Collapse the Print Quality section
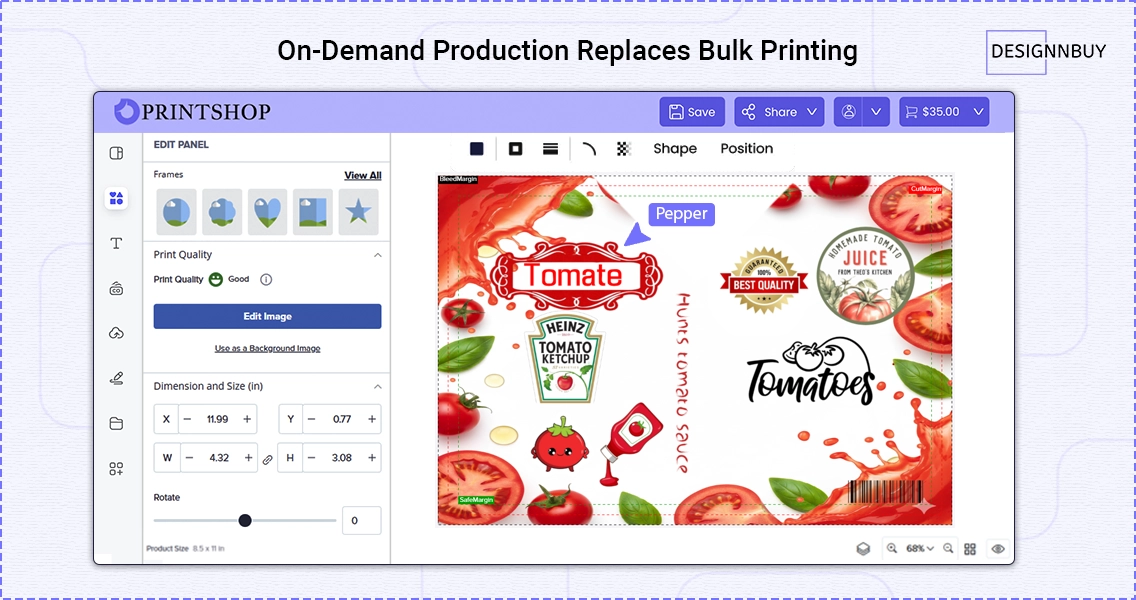This screenshot has height=600, width=1136. click(377, 255)
